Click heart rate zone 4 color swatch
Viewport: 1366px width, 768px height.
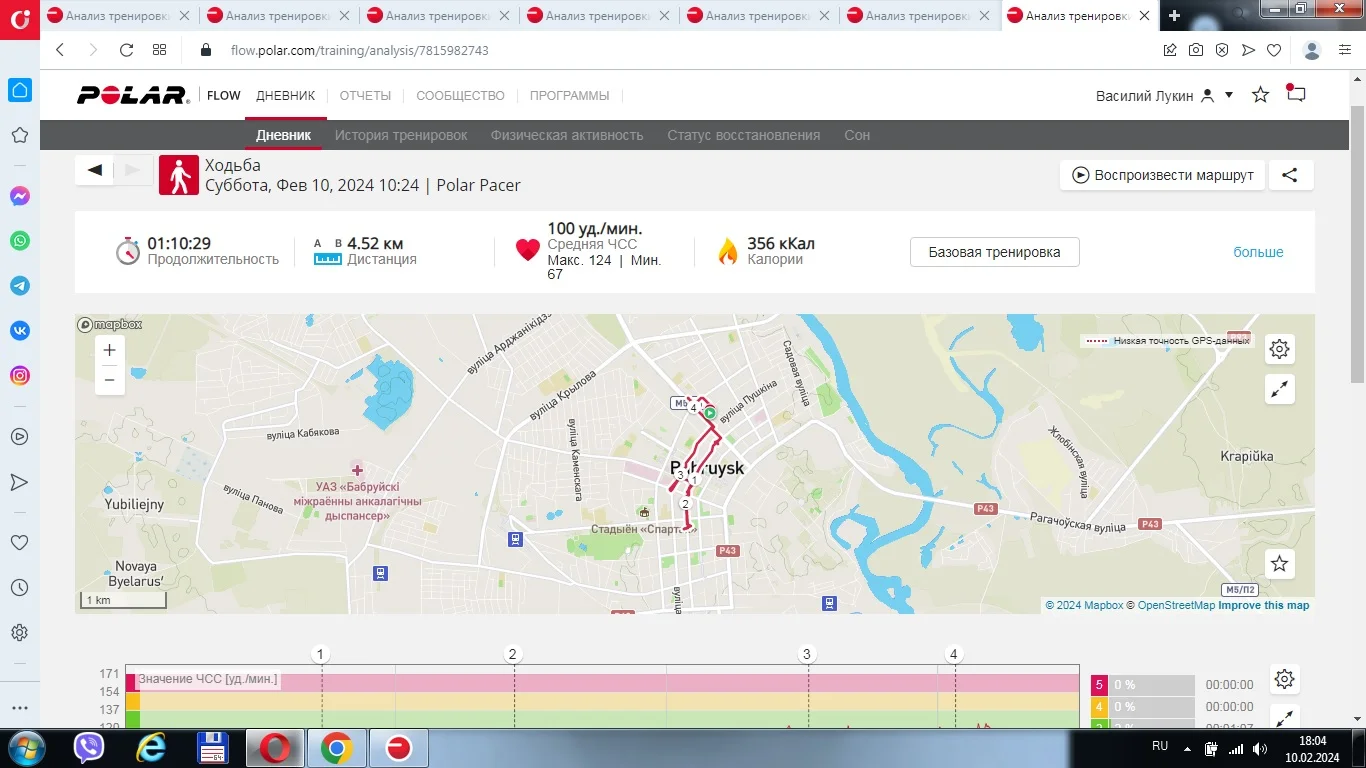1100,707
